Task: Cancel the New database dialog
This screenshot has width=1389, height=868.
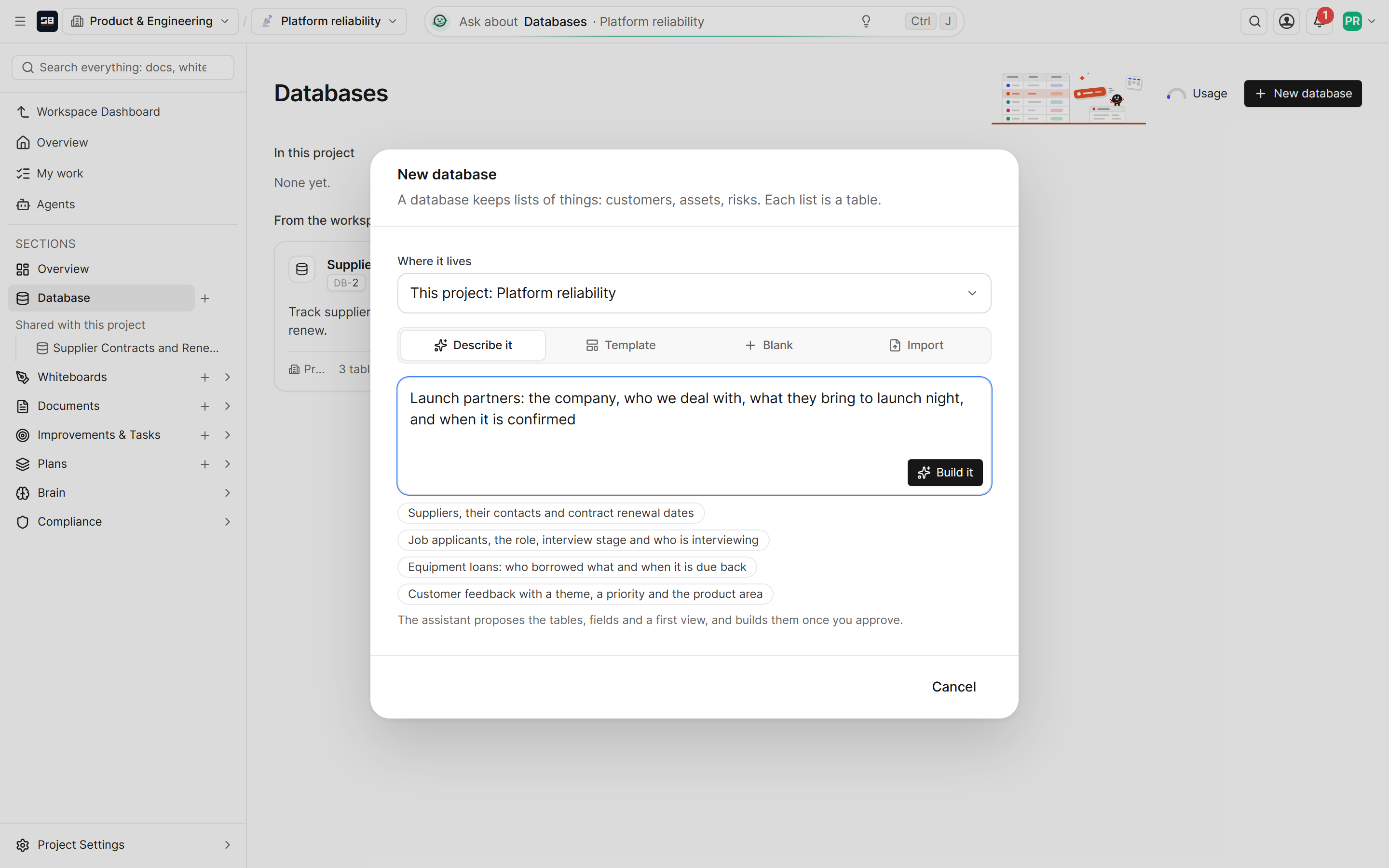Action: [953, 687]
